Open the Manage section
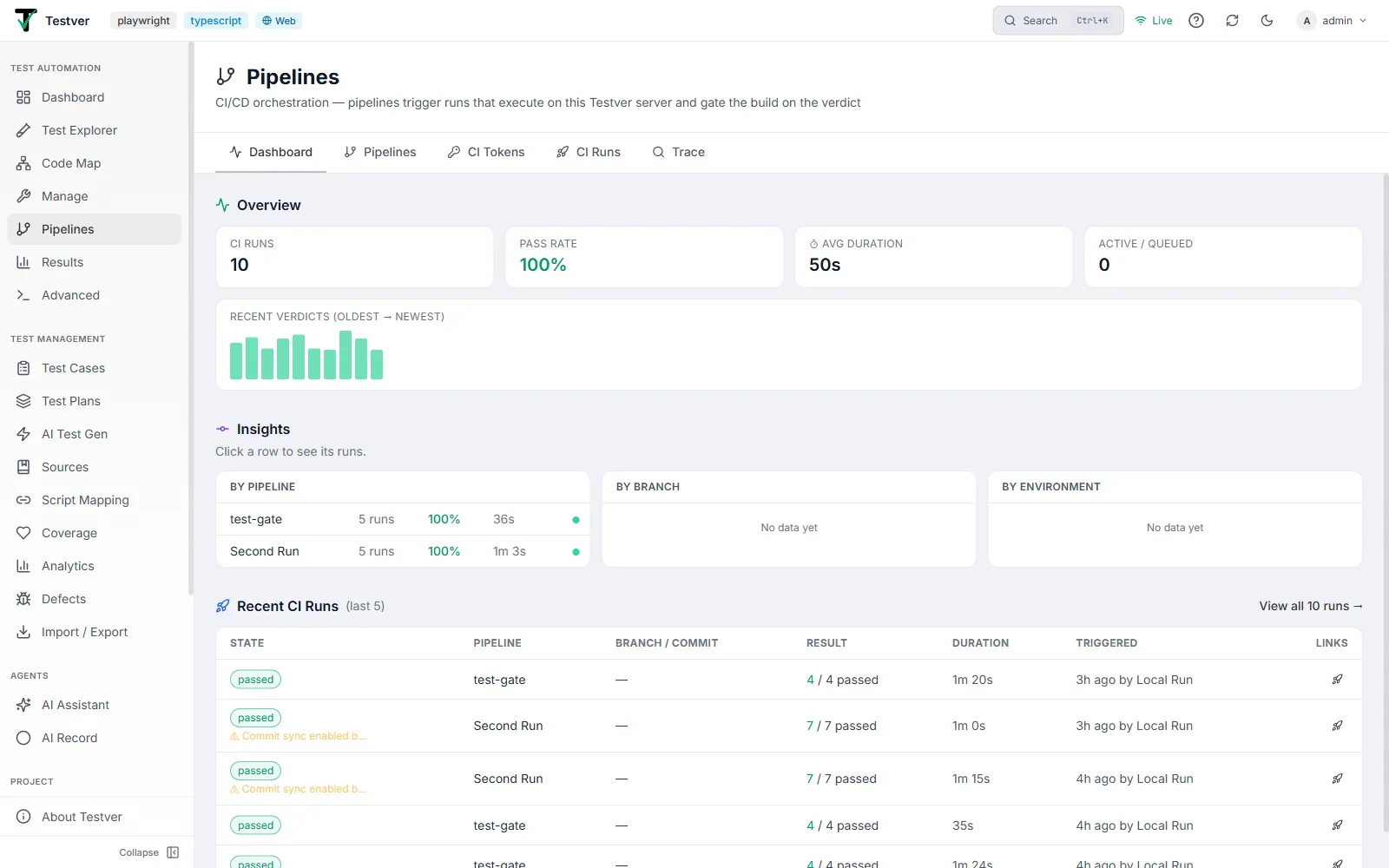 pos(94,196)
